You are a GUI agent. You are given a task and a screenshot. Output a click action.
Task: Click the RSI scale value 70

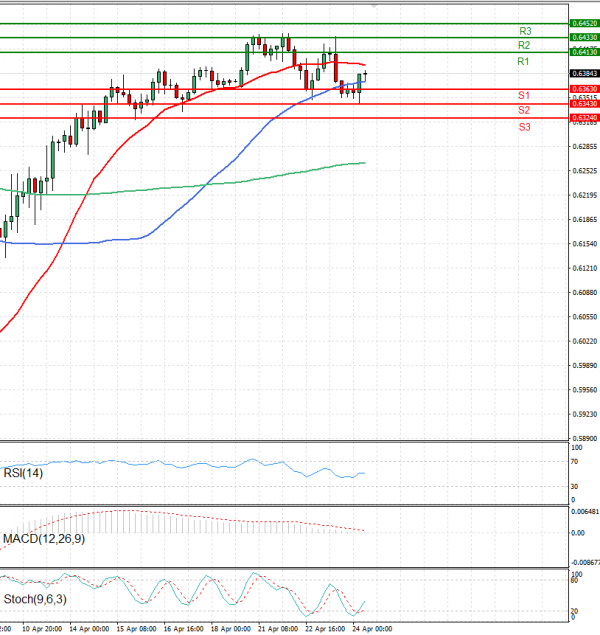tap(574, 462)
